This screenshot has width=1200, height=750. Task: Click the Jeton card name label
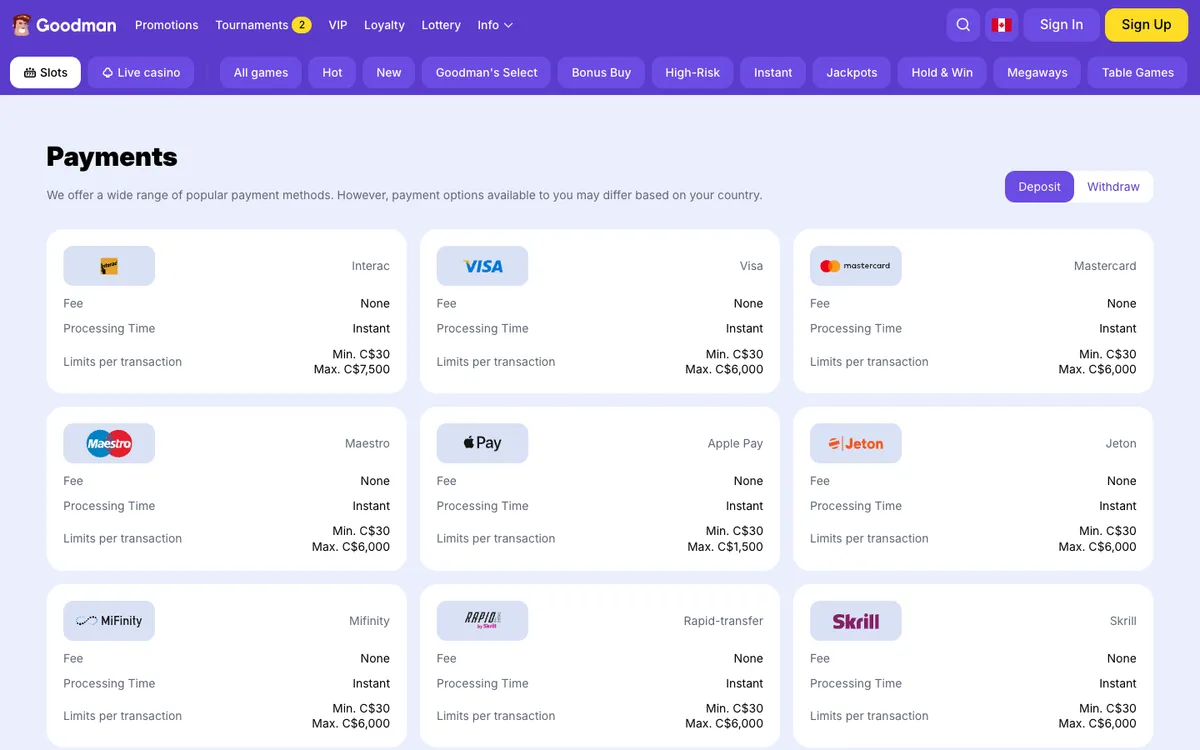[1121, 443]
